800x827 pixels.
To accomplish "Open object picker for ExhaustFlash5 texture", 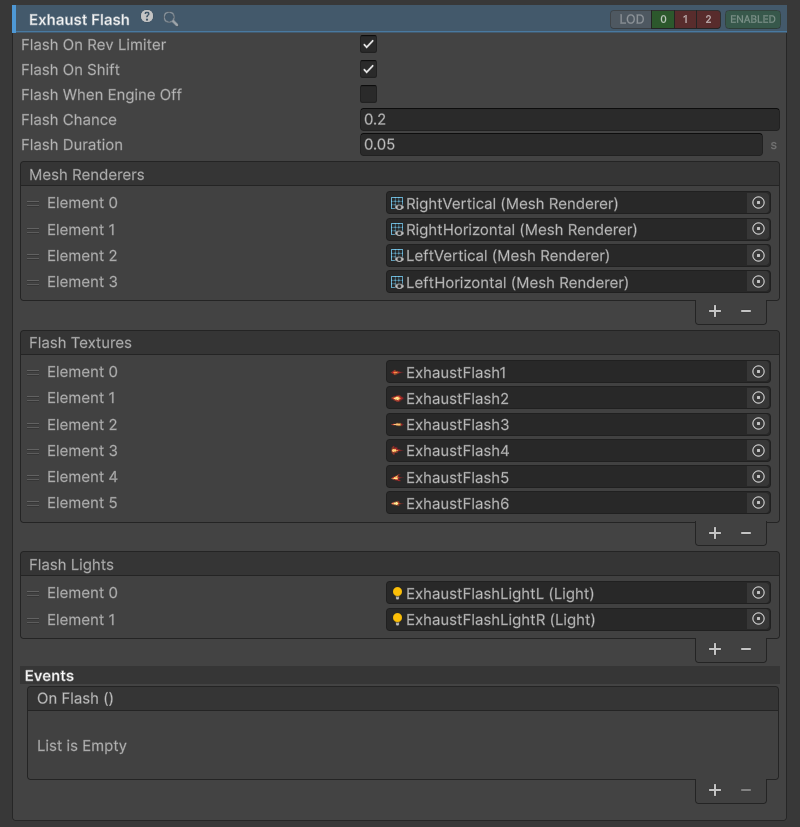I will coord(758,477).
